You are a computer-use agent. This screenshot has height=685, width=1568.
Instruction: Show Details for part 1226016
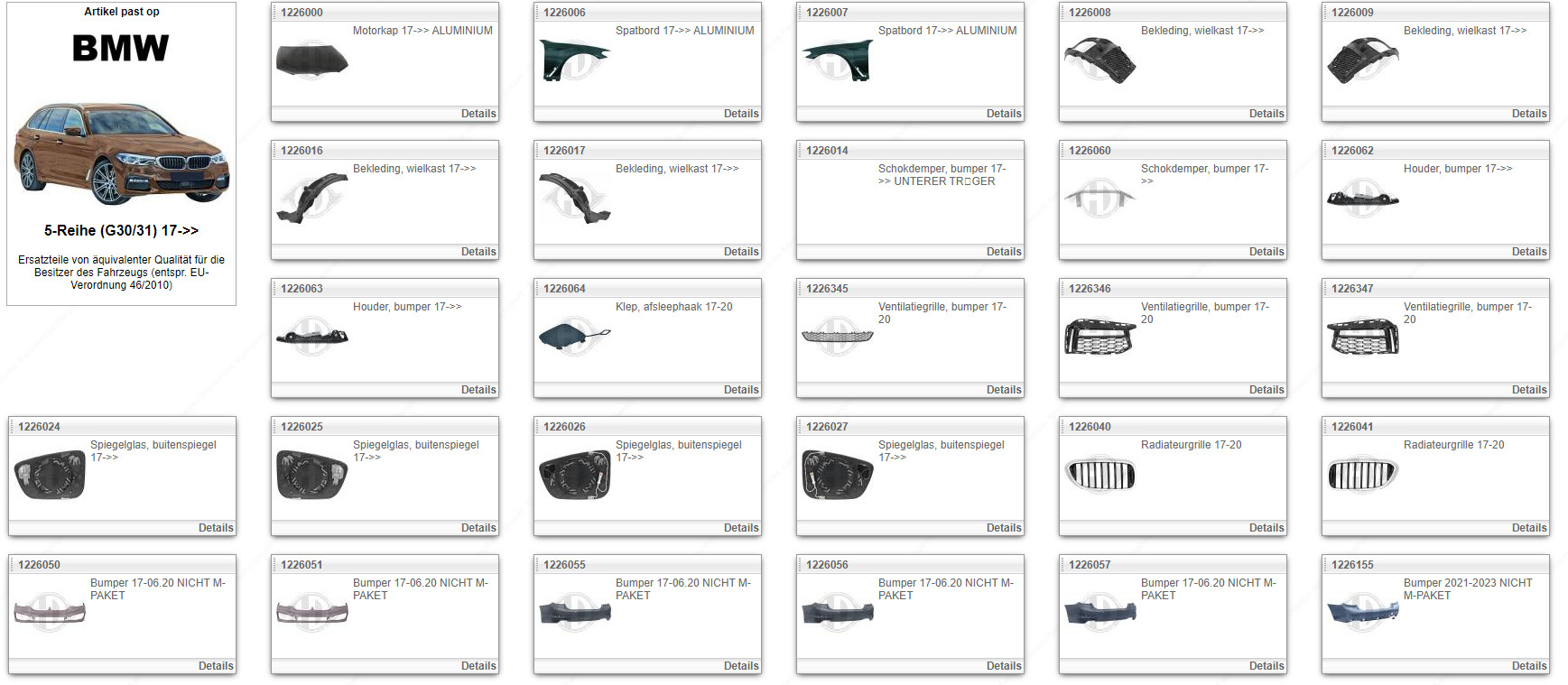click(x=478, y=252)
